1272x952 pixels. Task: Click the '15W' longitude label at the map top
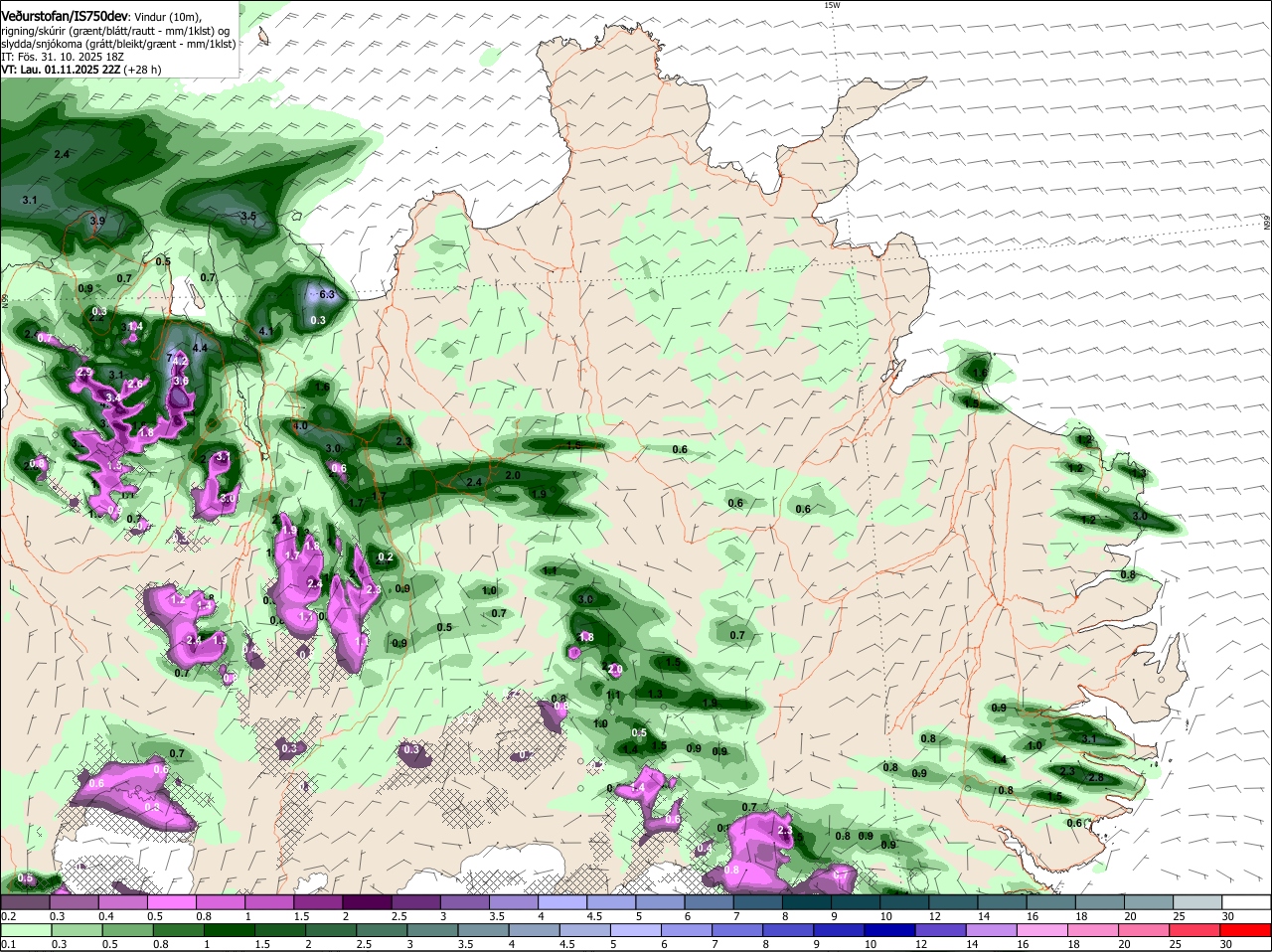tap(832, 5)
